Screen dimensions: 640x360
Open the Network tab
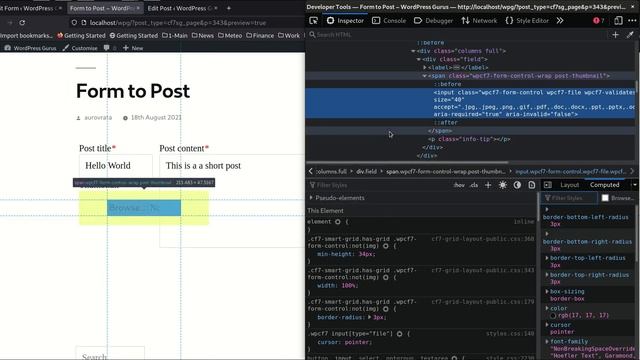pos(479,20)
